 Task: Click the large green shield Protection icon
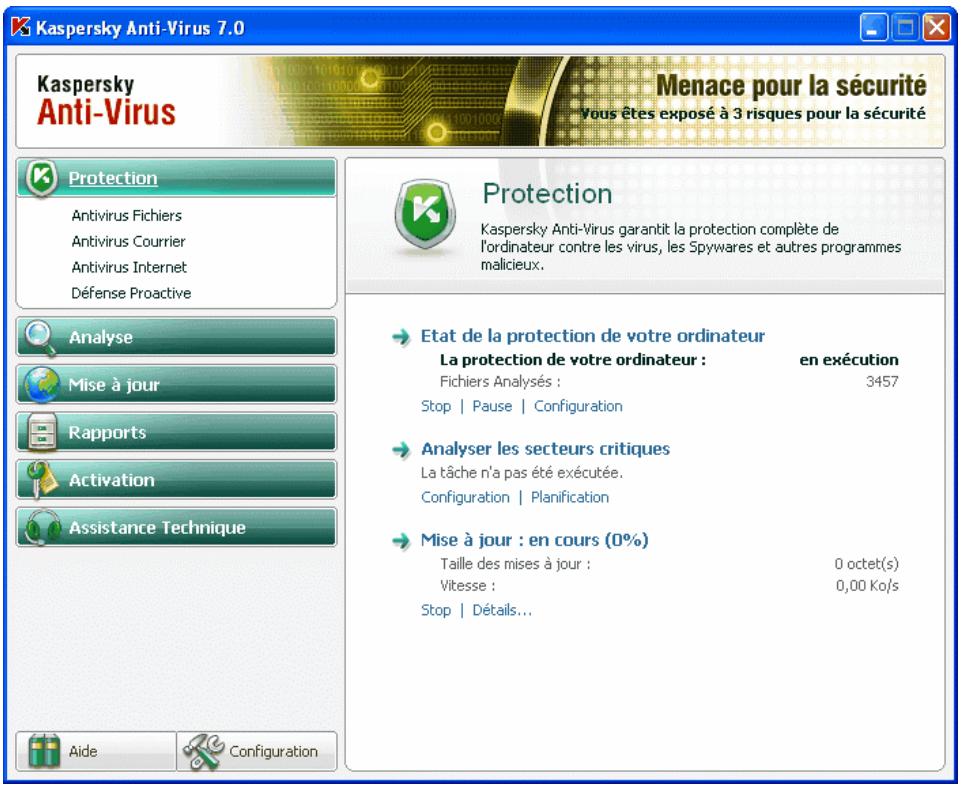click(425, 213)
